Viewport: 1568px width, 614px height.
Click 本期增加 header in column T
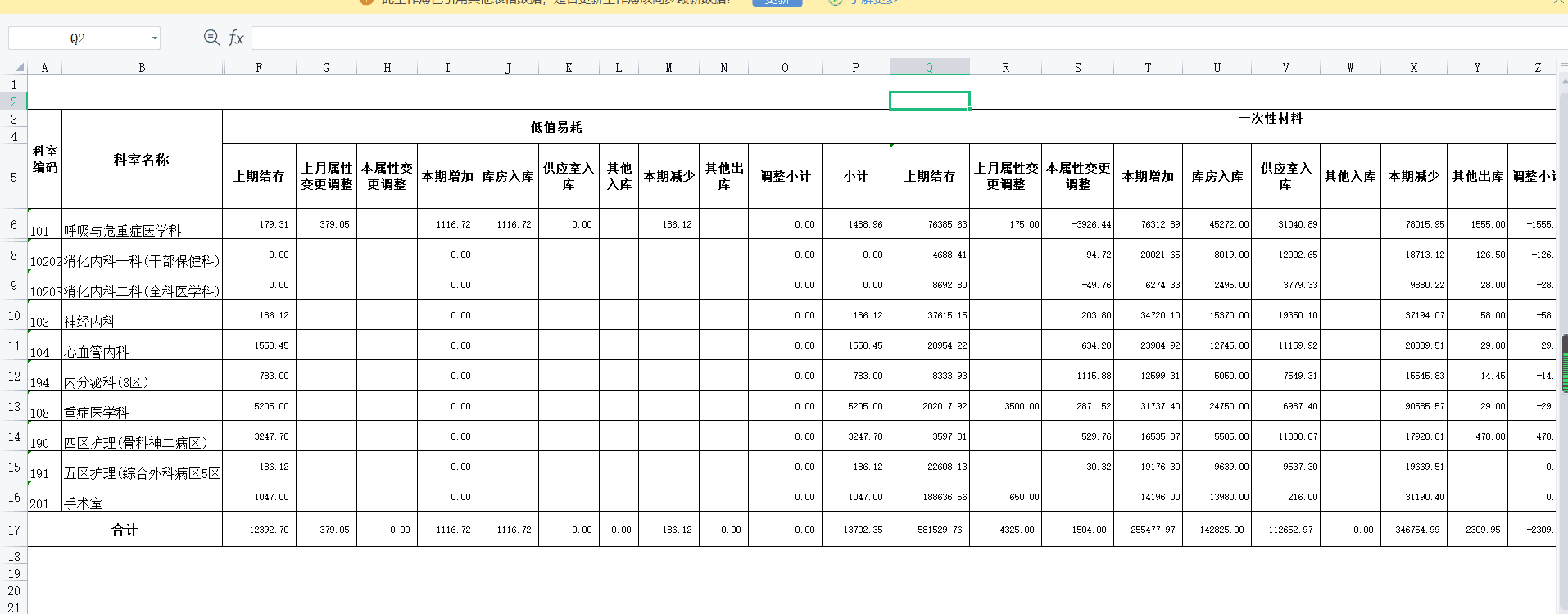pos(1148,176)
